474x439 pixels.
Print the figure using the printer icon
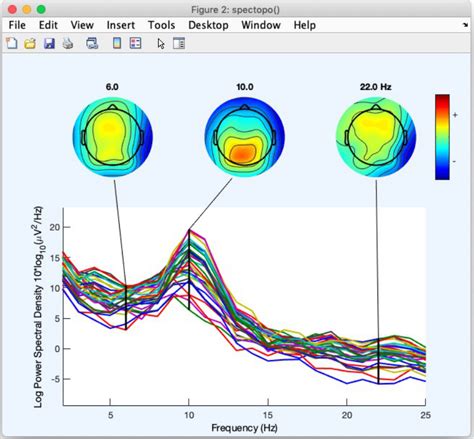(68, 43)
